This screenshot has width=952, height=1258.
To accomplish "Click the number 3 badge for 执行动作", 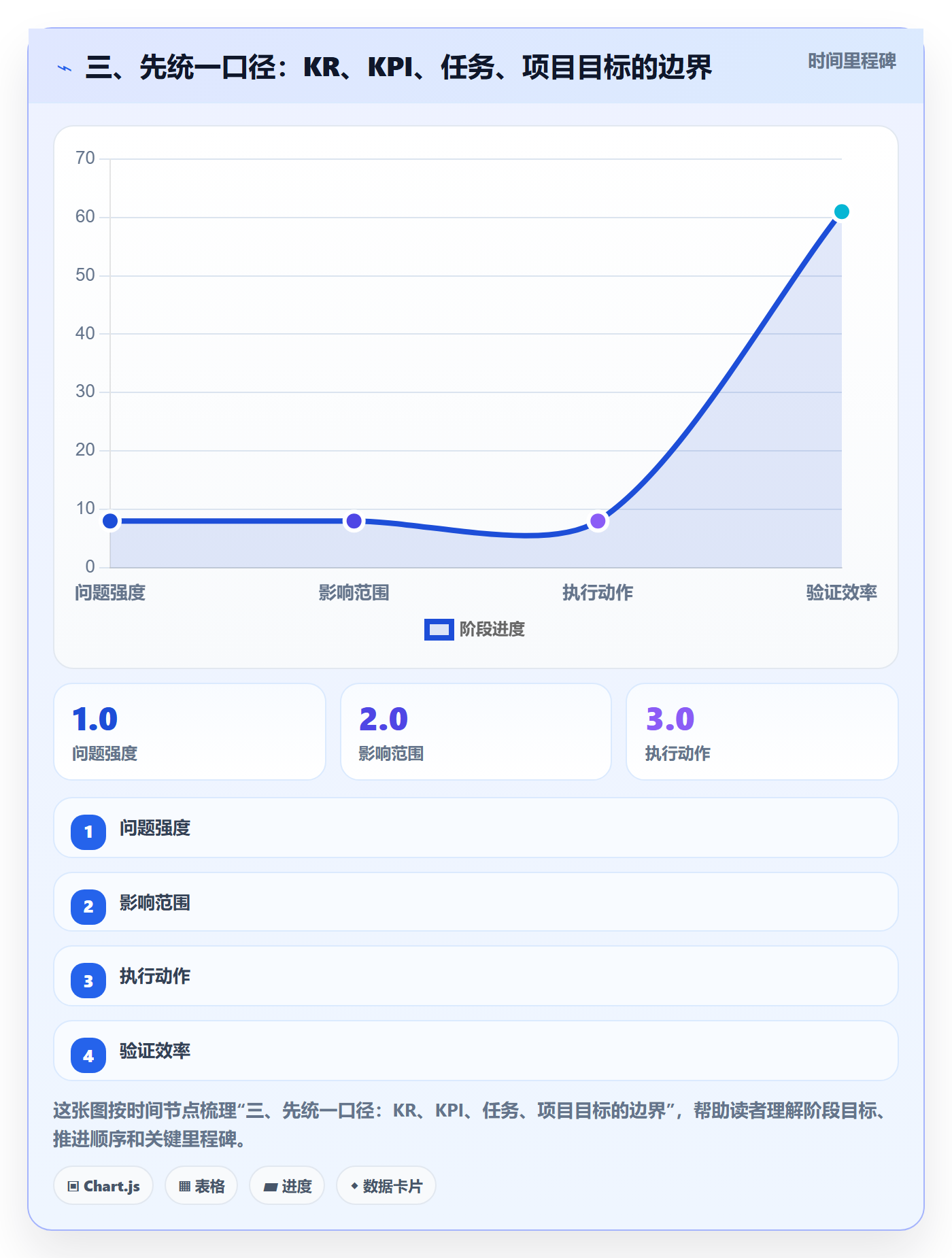I will click(x=88, y=981).
